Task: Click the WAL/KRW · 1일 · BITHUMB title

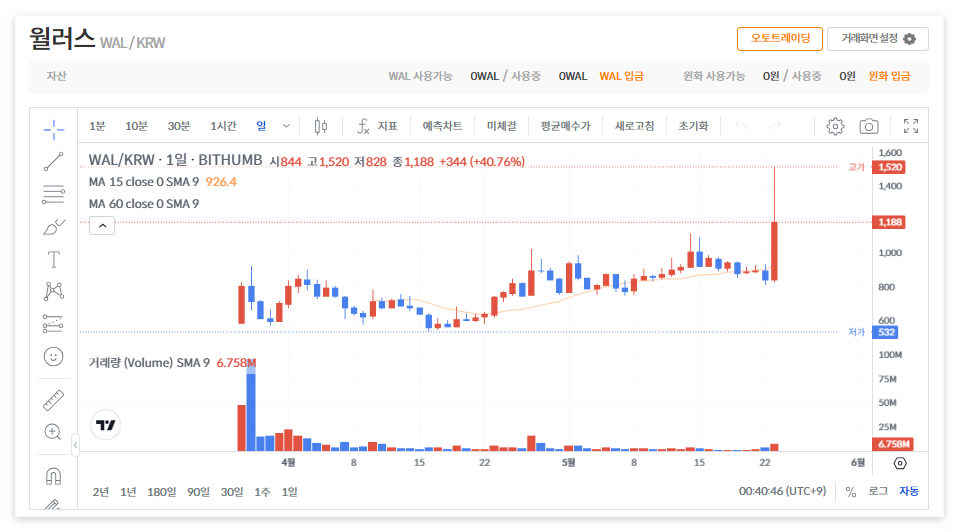Action: click(175, 160)
